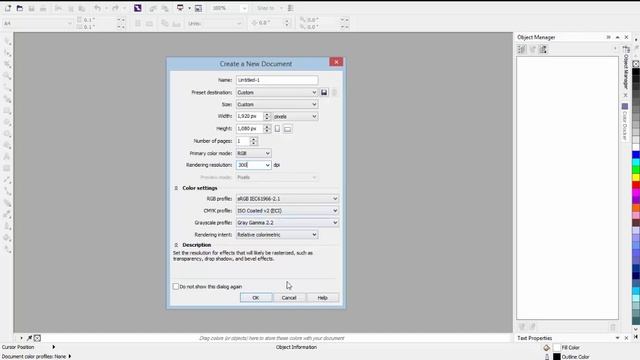This screenshot has height=360, width=640.
Task: Click the Options icon right of Snap to
Action: pyautogui.click(x=291, y=8)
